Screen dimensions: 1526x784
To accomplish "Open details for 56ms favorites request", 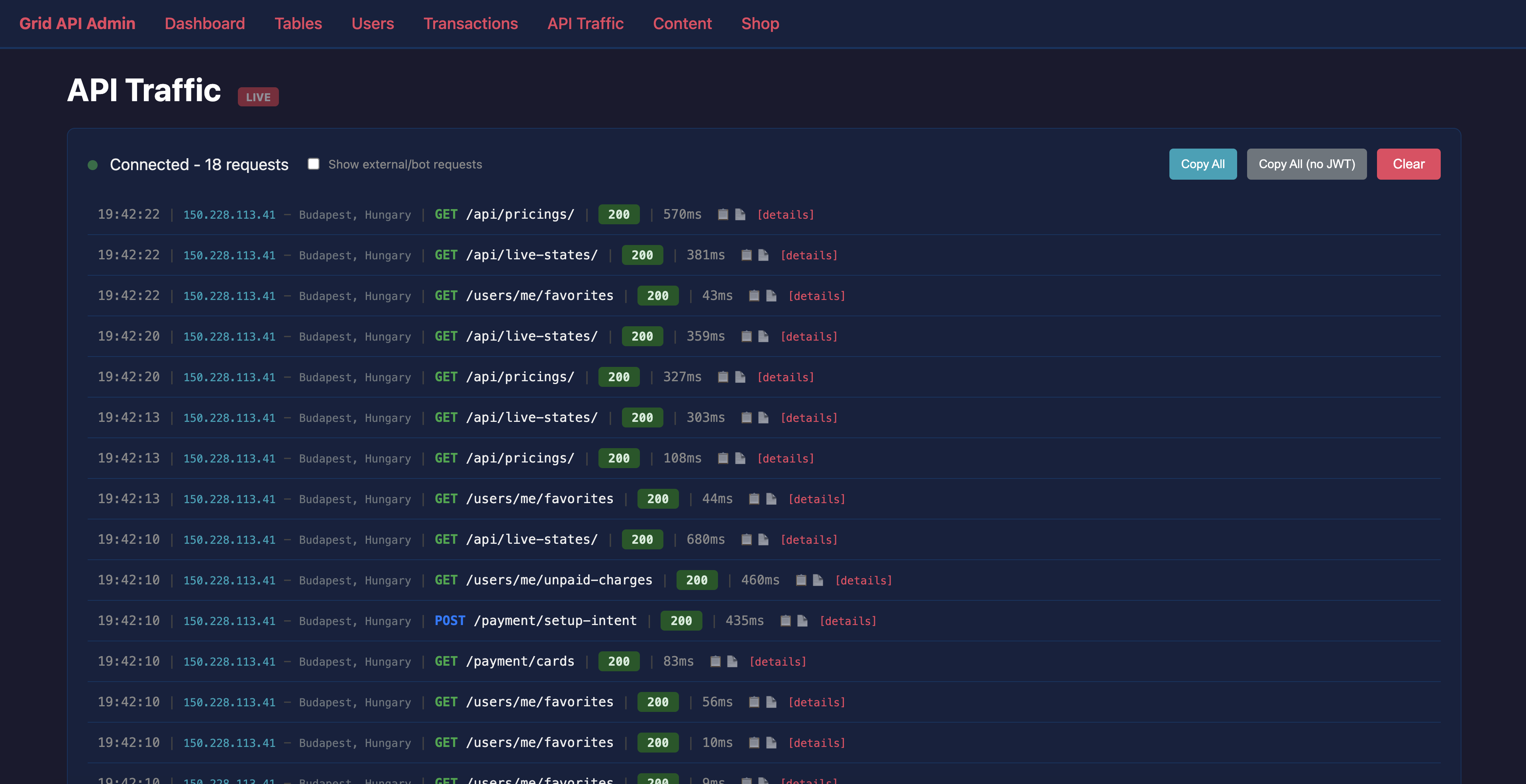I will click(817, 702).
